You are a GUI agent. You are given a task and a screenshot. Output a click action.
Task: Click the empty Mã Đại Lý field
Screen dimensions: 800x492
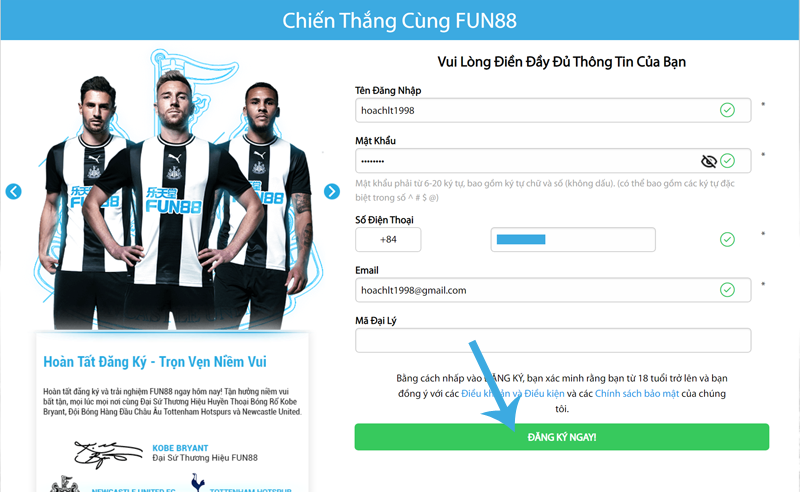(553, 340)
